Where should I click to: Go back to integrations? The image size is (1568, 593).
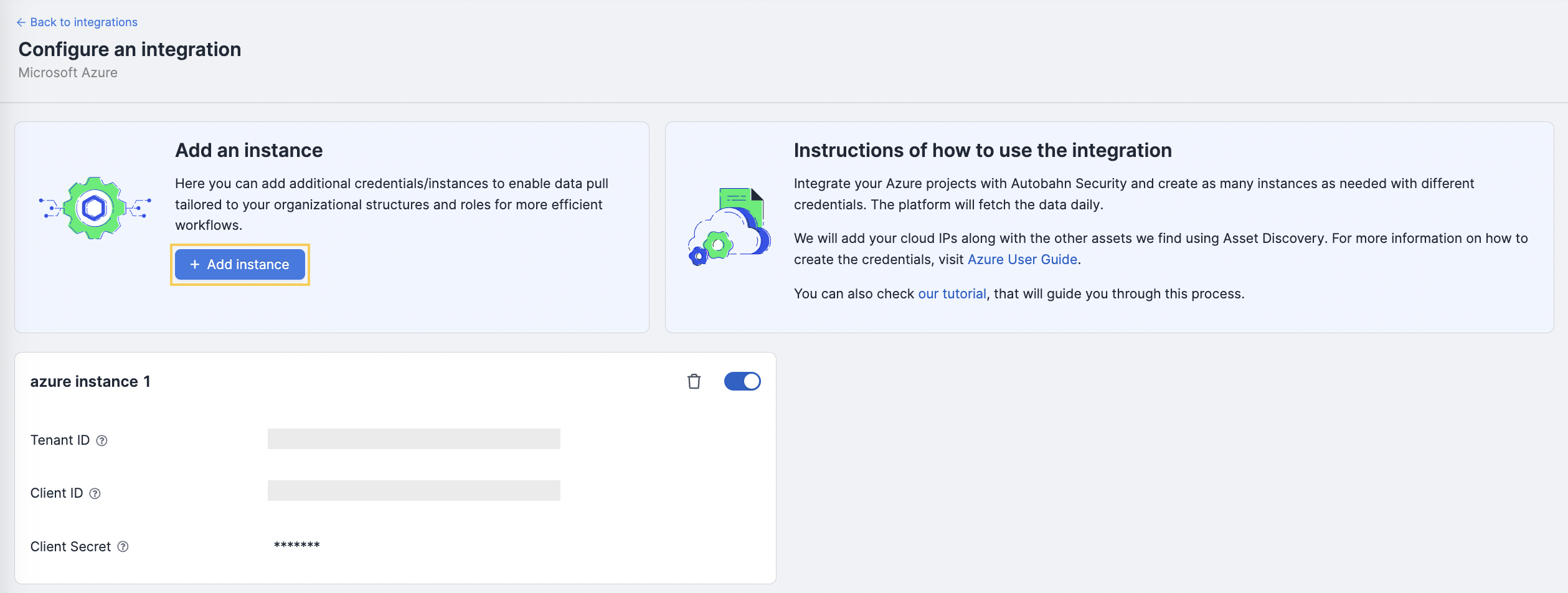click(x=77, y=22)
